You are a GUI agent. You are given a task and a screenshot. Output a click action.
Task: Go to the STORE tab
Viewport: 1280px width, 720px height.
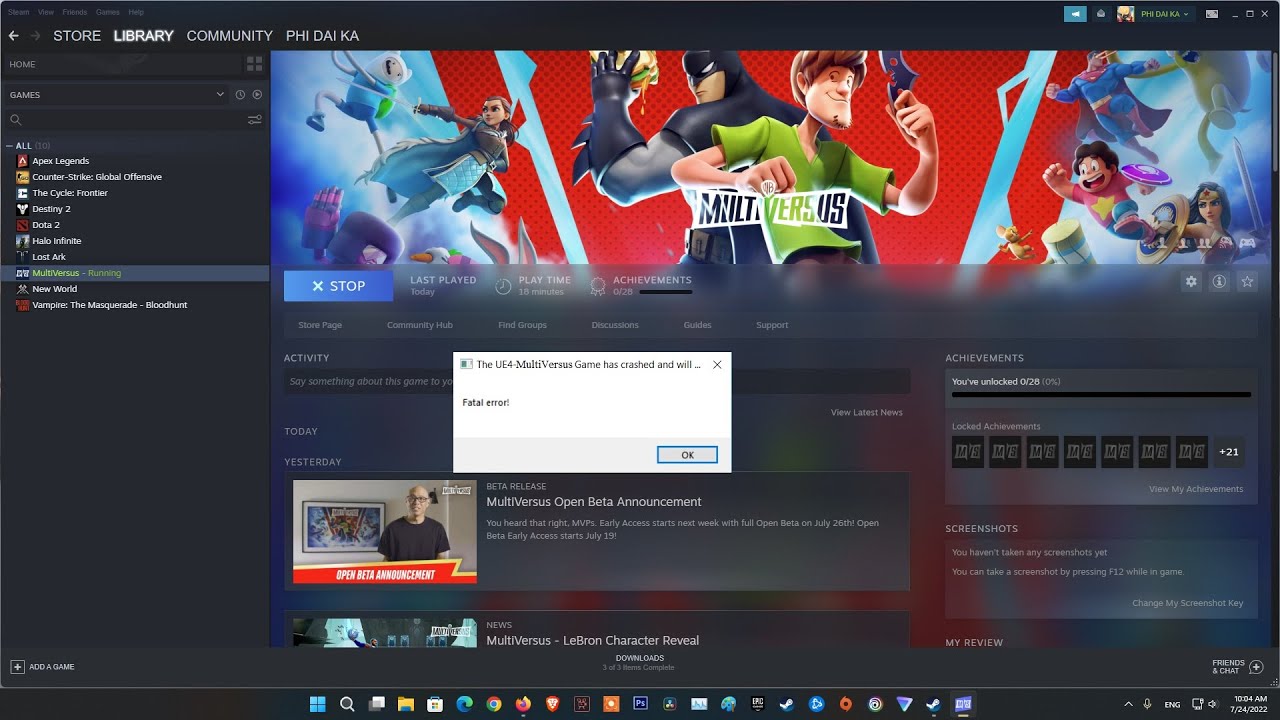point(77,36)
